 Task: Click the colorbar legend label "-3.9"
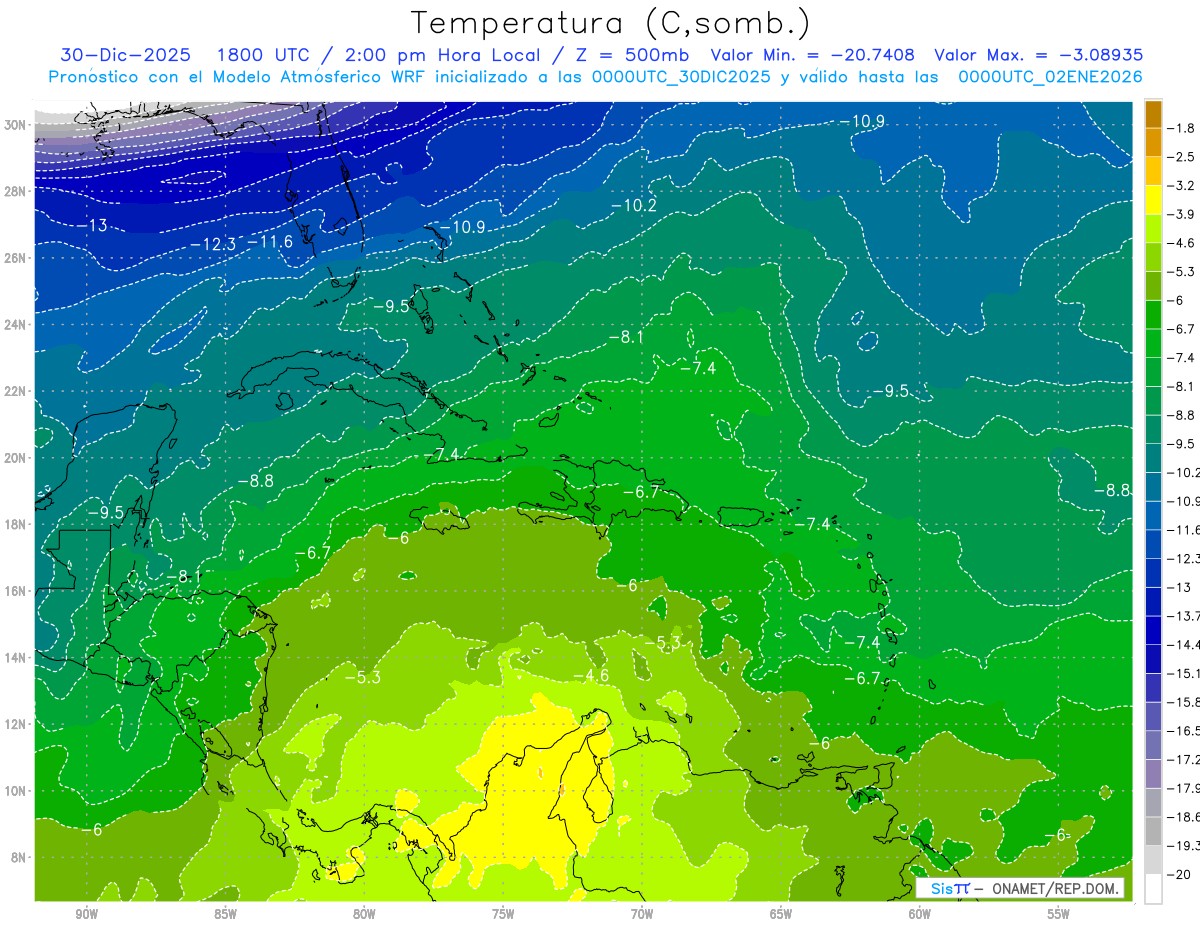1182,214
